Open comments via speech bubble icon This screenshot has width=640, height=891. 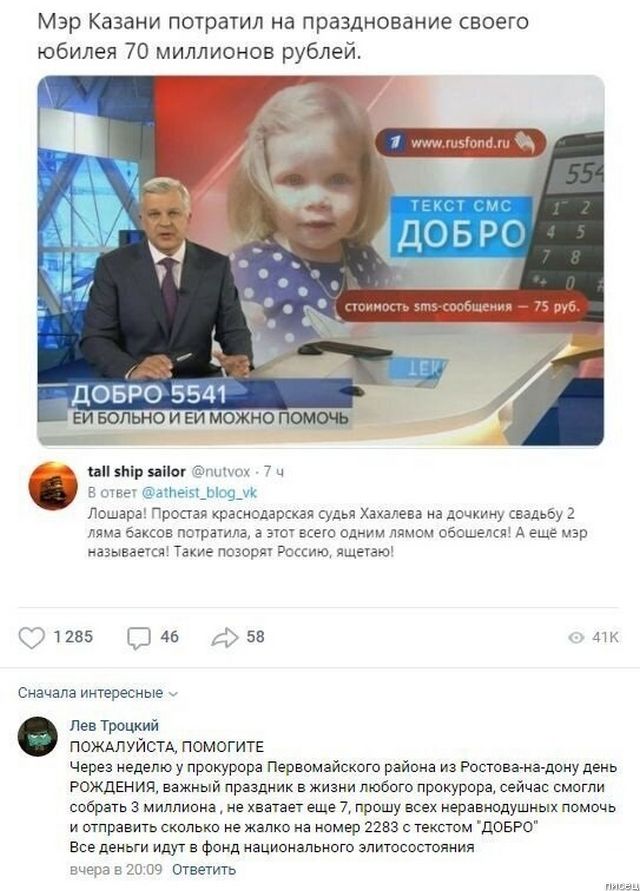(139, 638)
